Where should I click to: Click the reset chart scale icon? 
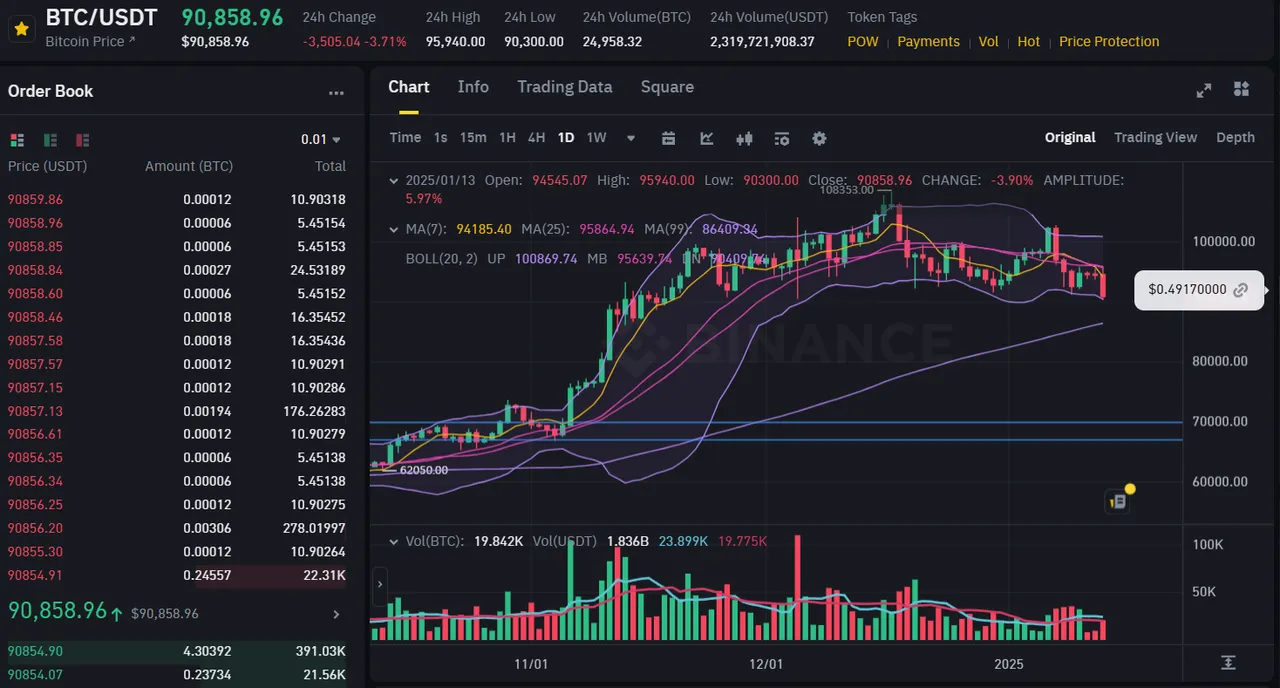1228,663
